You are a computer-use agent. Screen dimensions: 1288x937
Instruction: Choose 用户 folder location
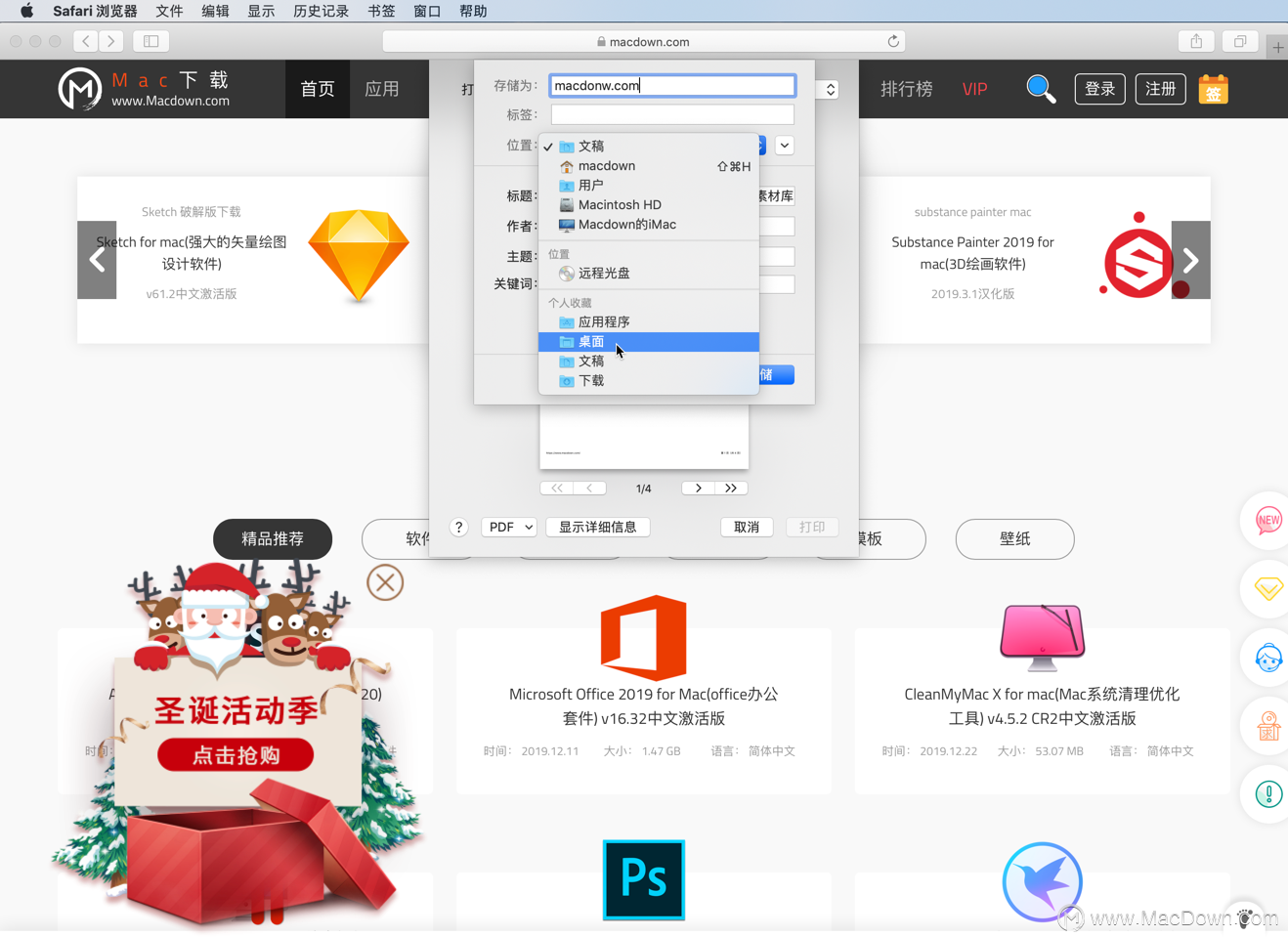[x=649, y=185]
